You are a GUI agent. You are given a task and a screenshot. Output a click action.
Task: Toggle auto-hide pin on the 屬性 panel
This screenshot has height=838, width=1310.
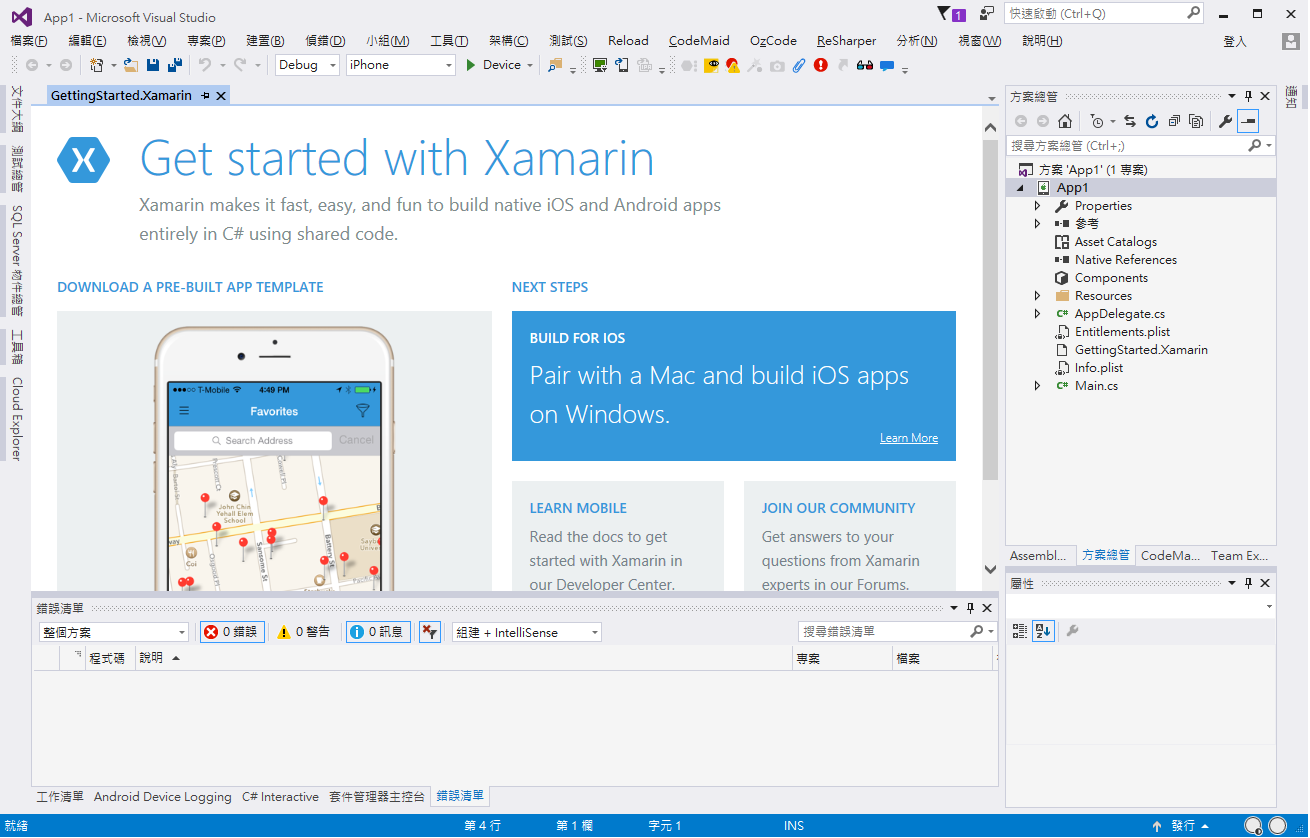[1249, 583]
